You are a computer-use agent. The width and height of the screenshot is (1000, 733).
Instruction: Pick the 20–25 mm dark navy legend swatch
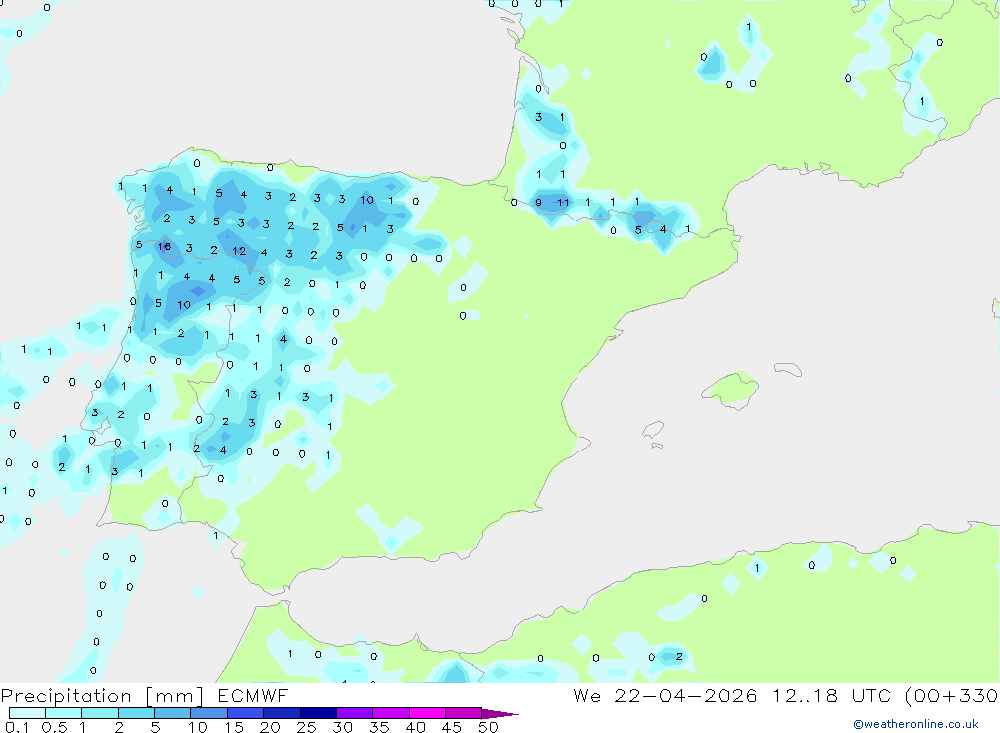point(281,713)
